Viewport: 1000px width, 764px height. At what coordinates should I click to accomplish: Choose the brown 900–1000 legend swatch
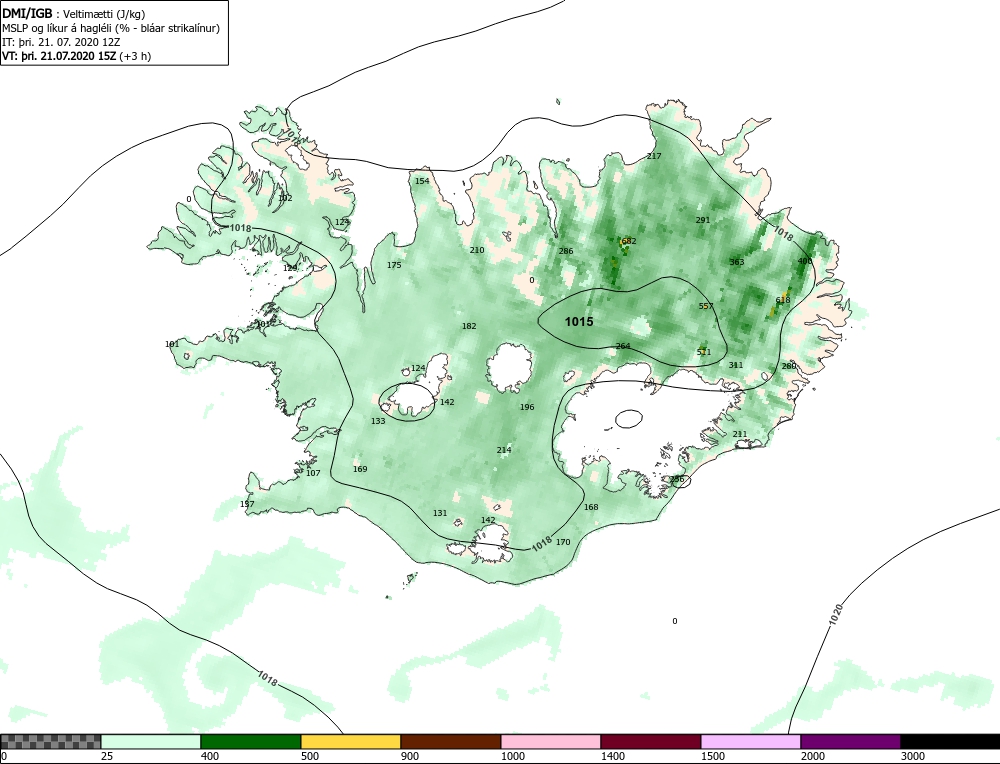[451, 742]
